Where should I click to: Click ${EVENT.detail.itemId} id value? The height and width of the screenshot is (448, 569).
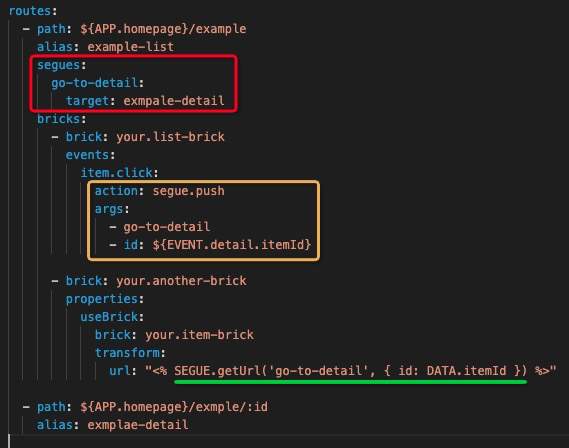(232, 245)
